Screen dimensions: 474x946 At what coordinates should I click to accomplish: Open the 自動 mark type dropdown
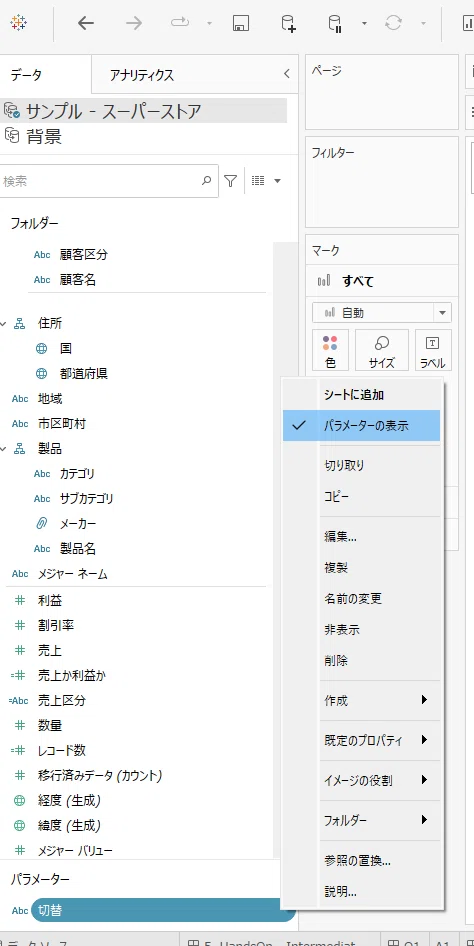pyautogui.click(x=382, y=313)
